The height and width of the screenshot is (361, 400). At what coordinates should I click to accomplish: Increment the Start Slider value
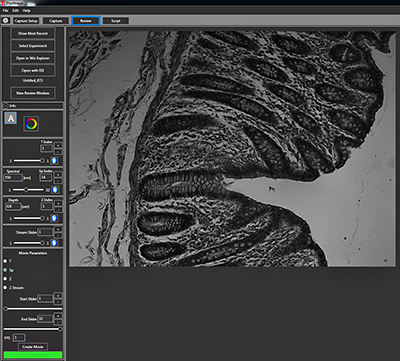(x=58, y=295)
